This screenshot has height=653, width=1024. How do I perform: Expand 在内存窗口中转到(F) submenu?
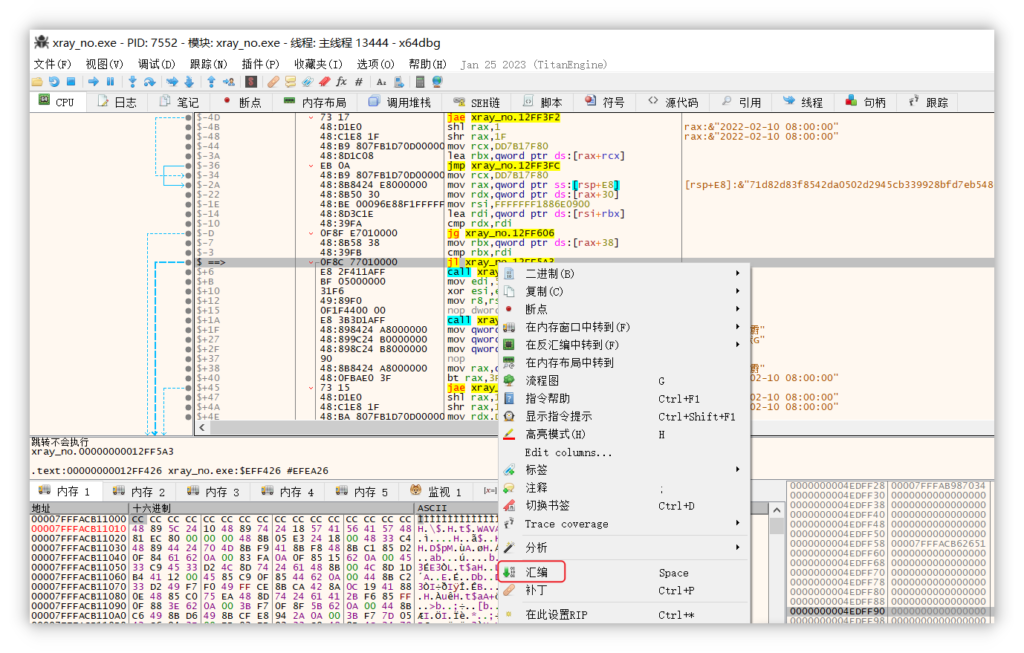point(625,326)
